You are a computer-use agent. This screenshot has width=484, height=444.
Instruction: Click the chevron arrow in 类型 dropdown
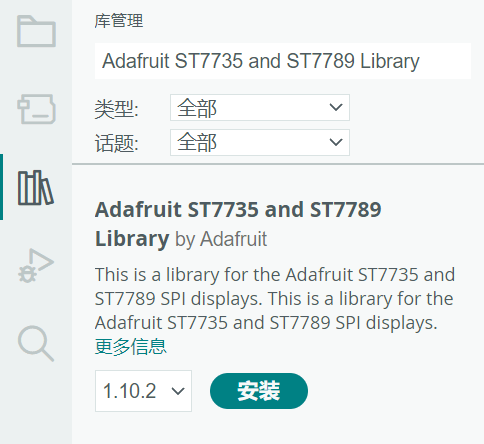click(x=336, y=107)
